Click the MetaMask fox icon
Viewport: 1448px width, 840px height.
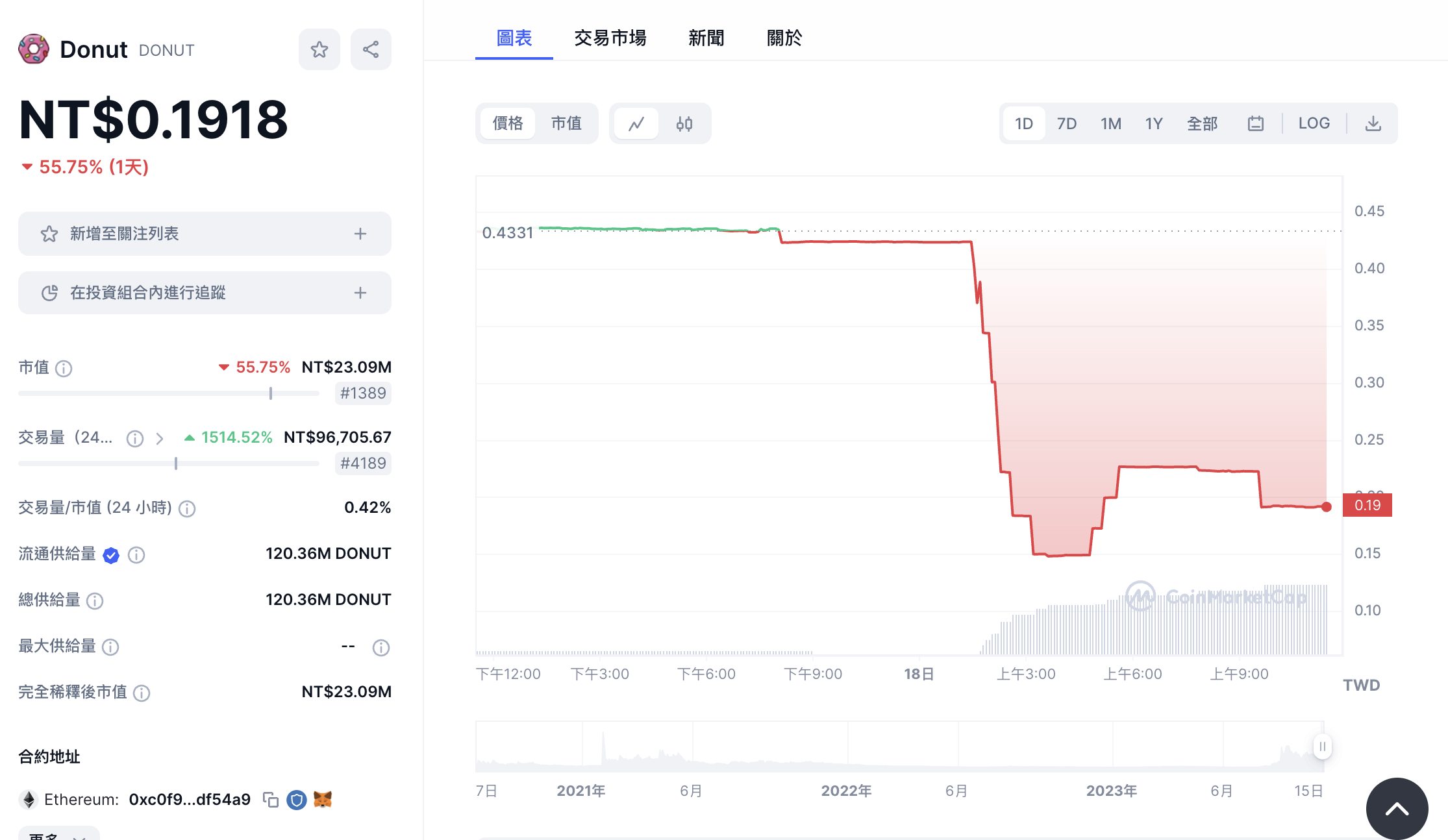323,799
